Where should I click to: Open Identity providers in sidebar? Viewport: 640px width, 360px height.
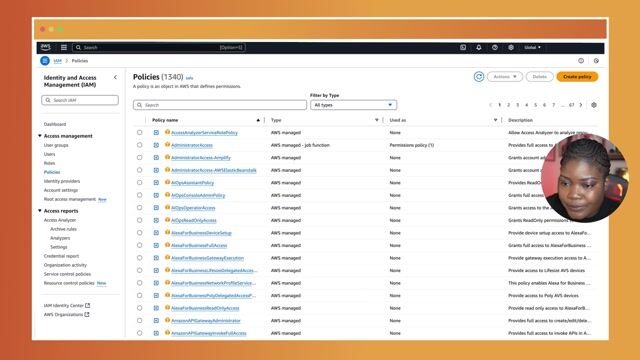62,181
